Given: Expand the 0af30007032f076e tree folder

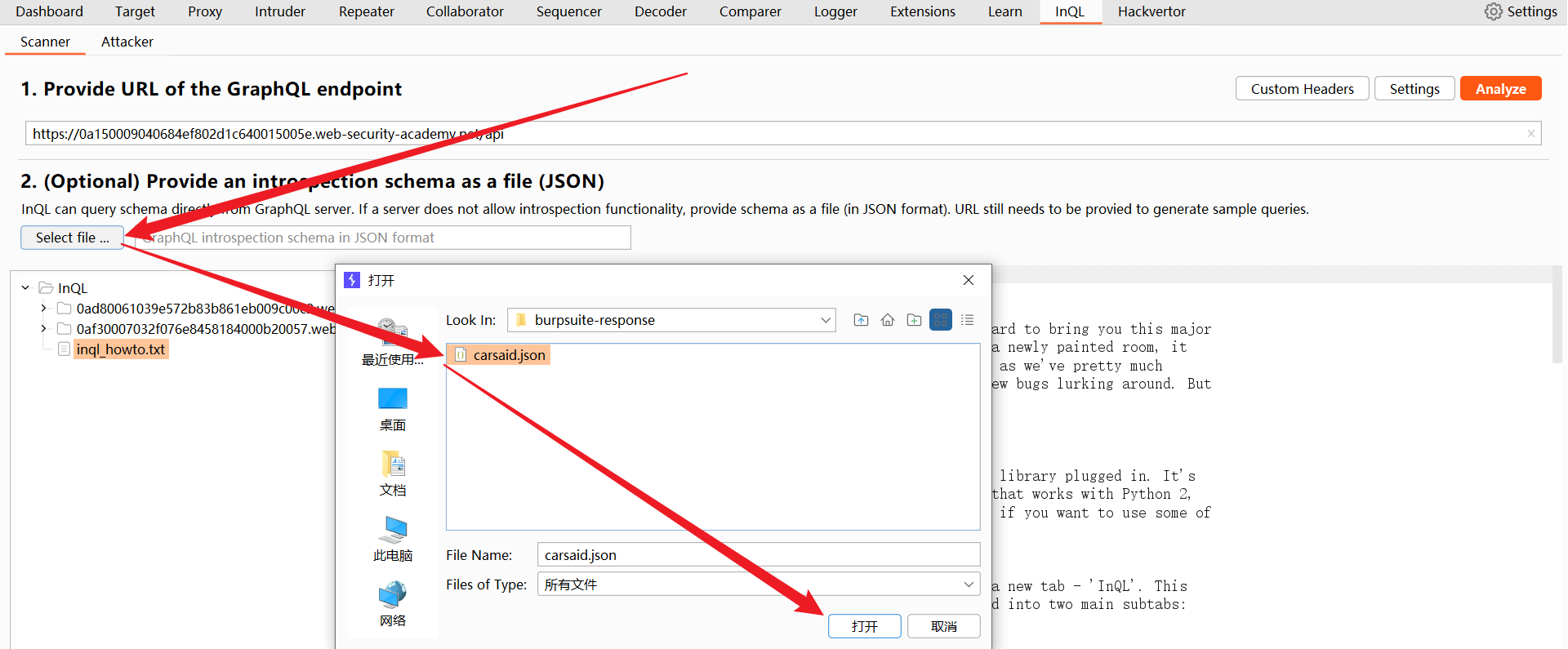Looking at the screenshot, I should click(43, 329).
